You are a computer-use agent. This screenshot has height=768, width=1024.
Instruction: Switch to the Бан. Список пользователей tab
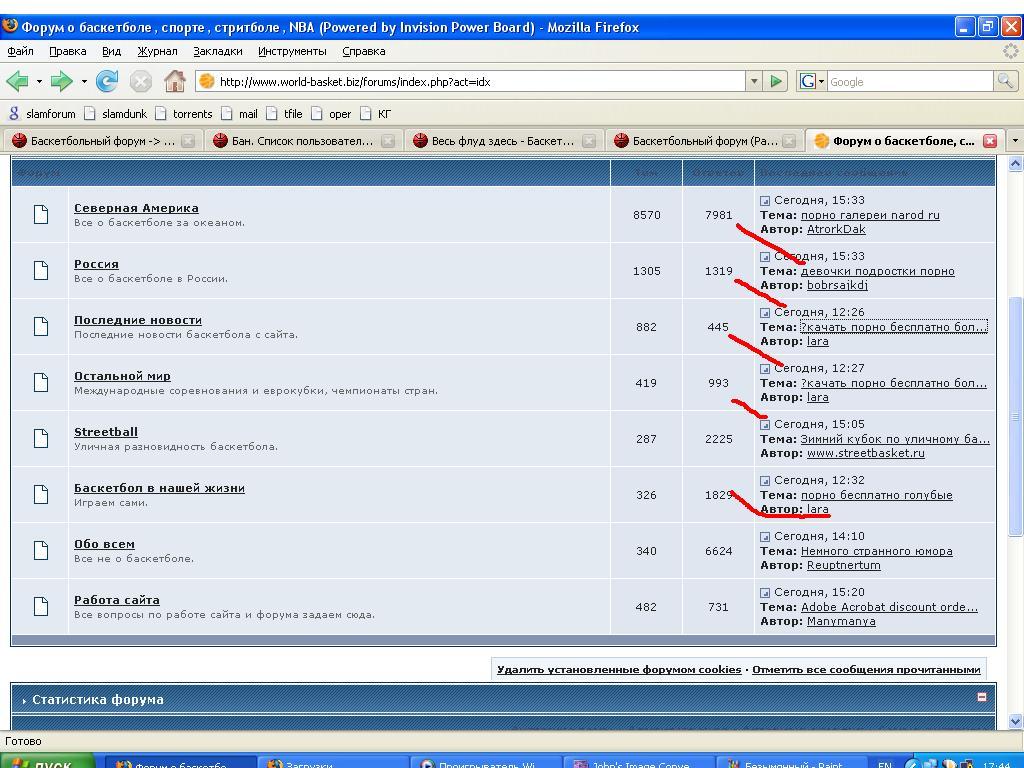300,141
